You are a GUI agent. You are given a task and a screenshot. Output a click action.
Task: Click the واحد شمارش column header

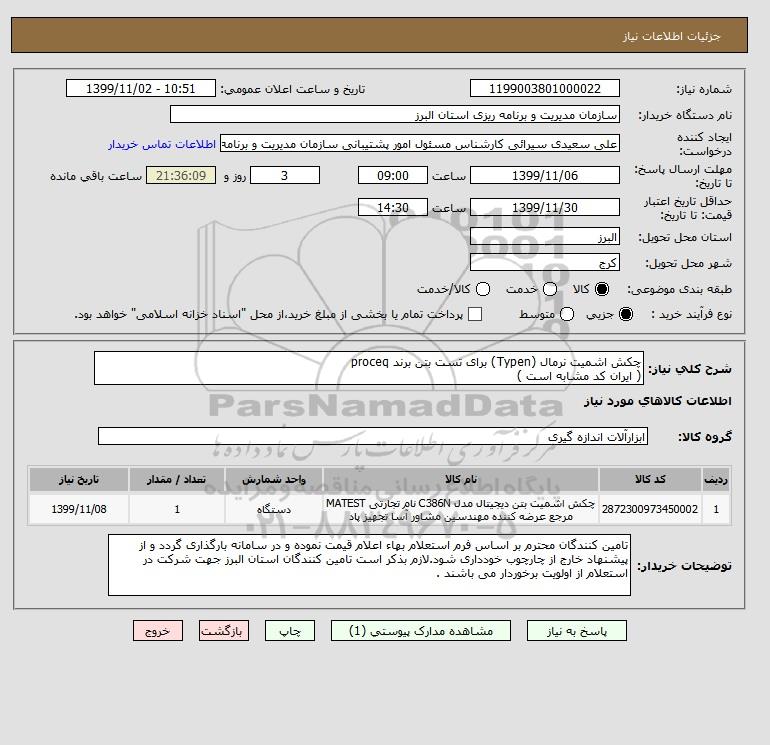coord(274,479)
